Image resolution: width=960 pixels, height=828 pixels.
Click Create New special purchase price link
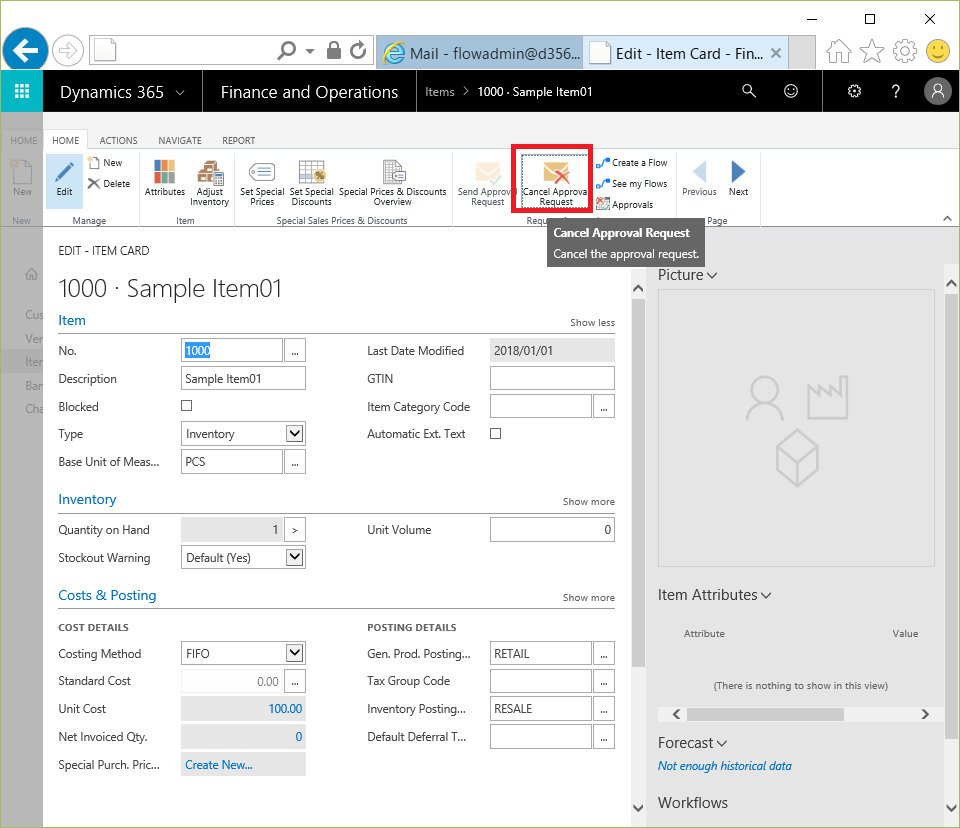219,765
